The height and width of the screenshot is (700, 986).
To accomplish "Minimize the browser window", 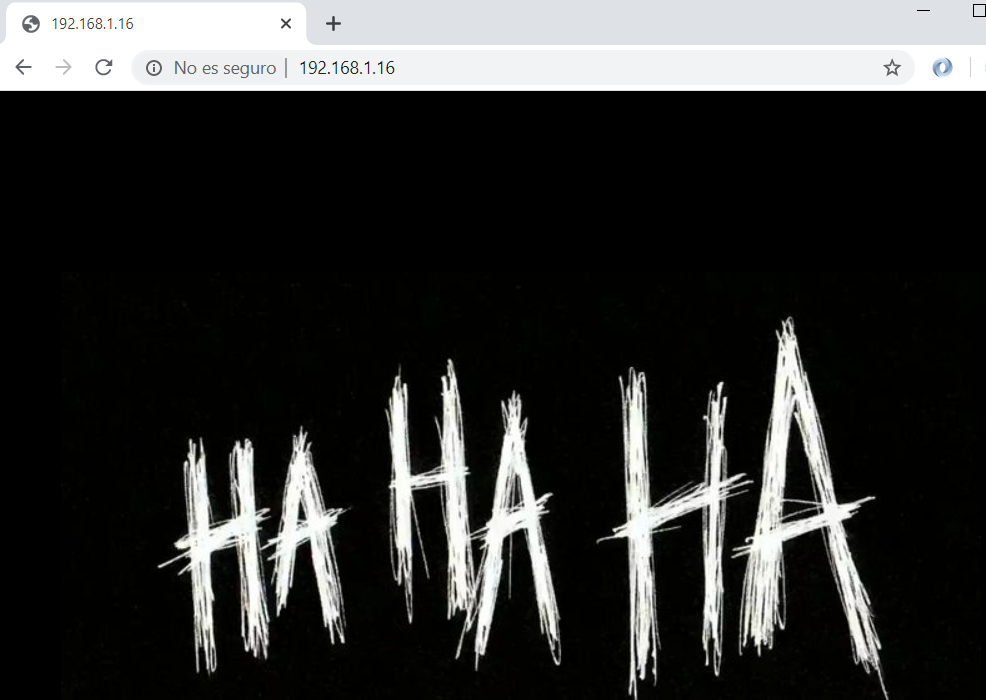I will 924,11.
